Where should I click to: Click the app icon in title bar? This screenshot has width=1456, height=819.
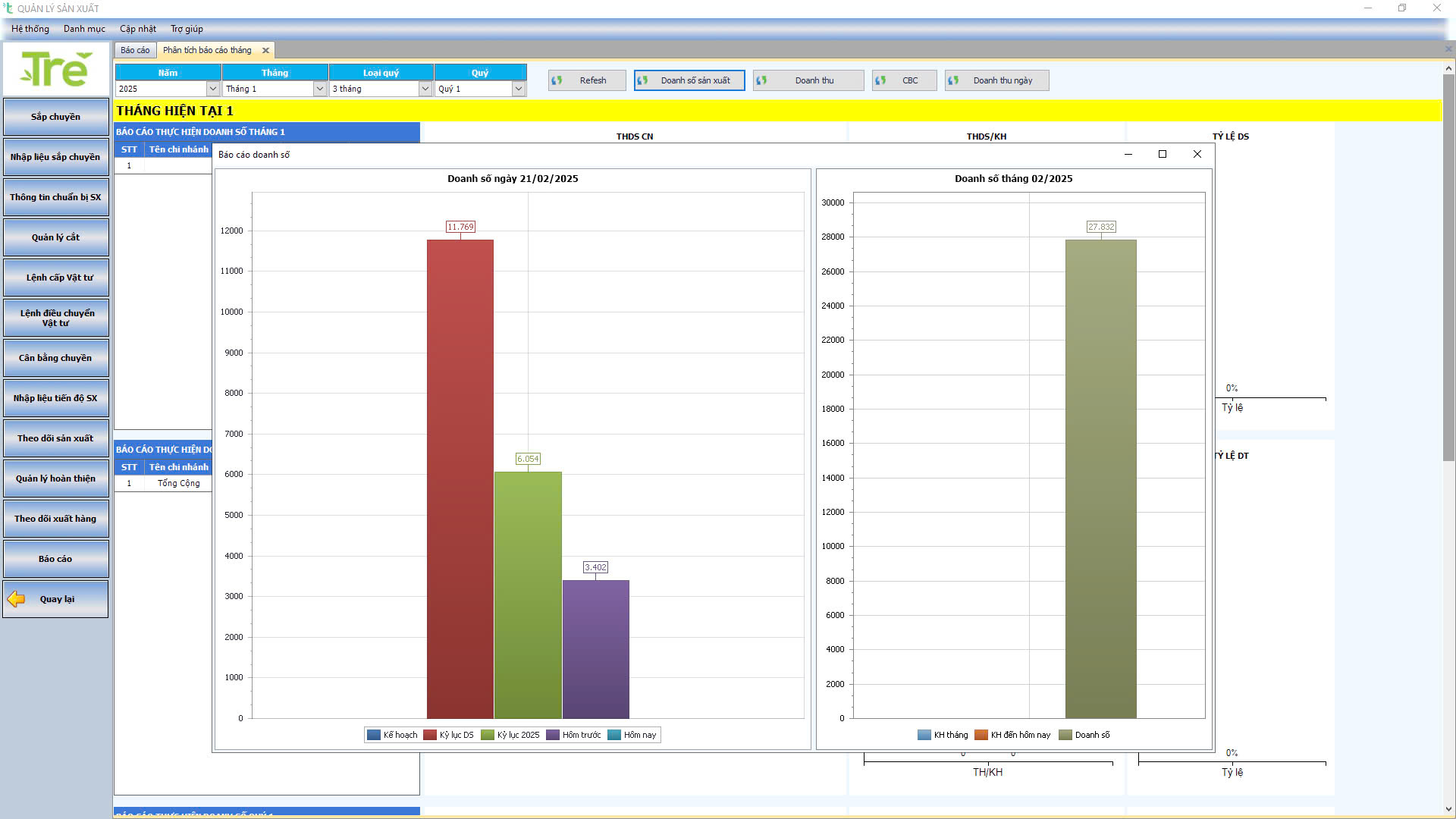point(8,8)
